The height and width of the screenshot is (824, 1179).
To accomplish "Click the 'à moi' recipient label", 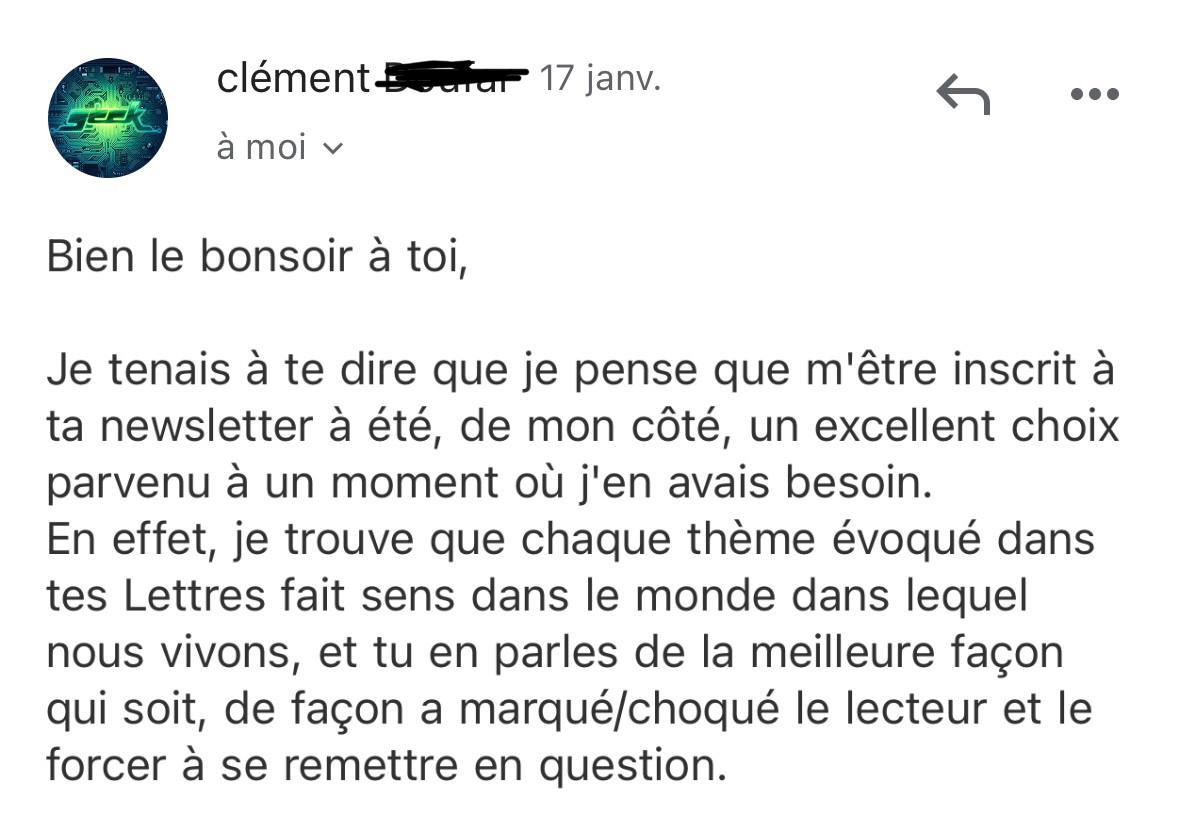I will coord(261,148).
